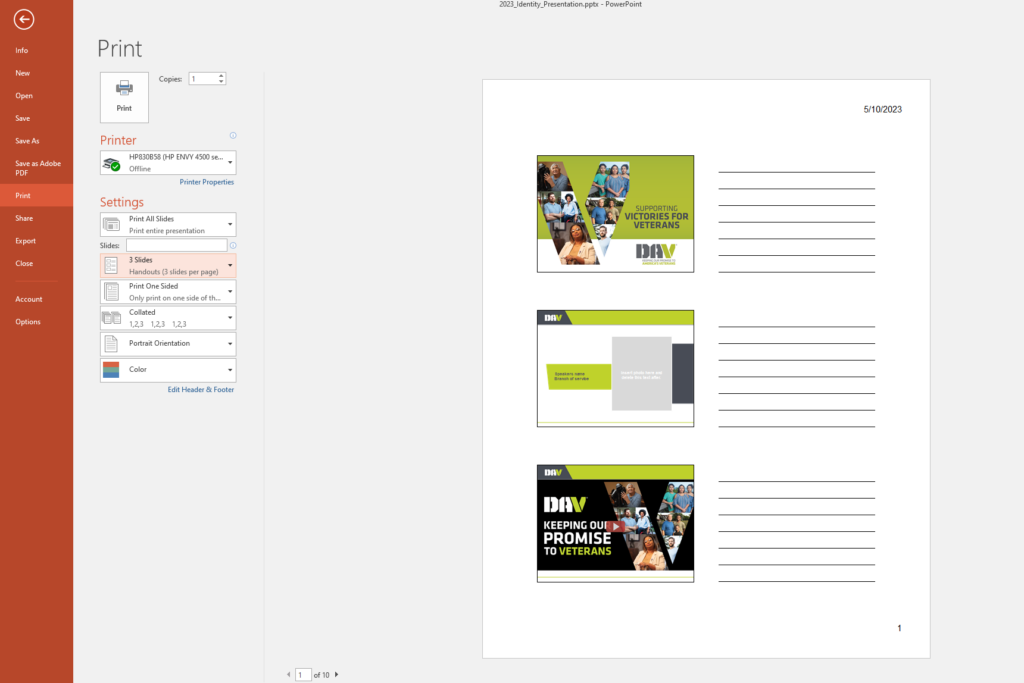
Task: Open the Printer Properties link
Action: coord(206,182)
